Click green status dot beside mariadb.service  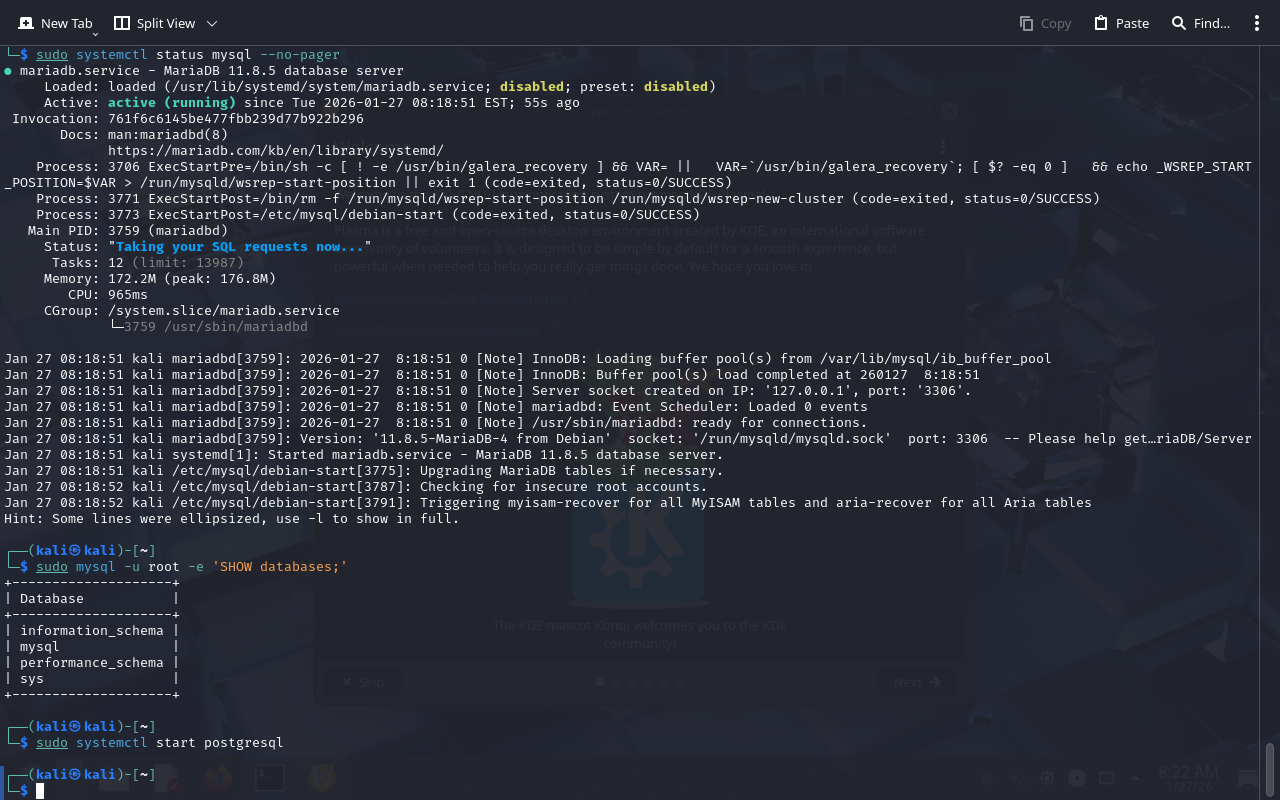click(x=8, y=71)
